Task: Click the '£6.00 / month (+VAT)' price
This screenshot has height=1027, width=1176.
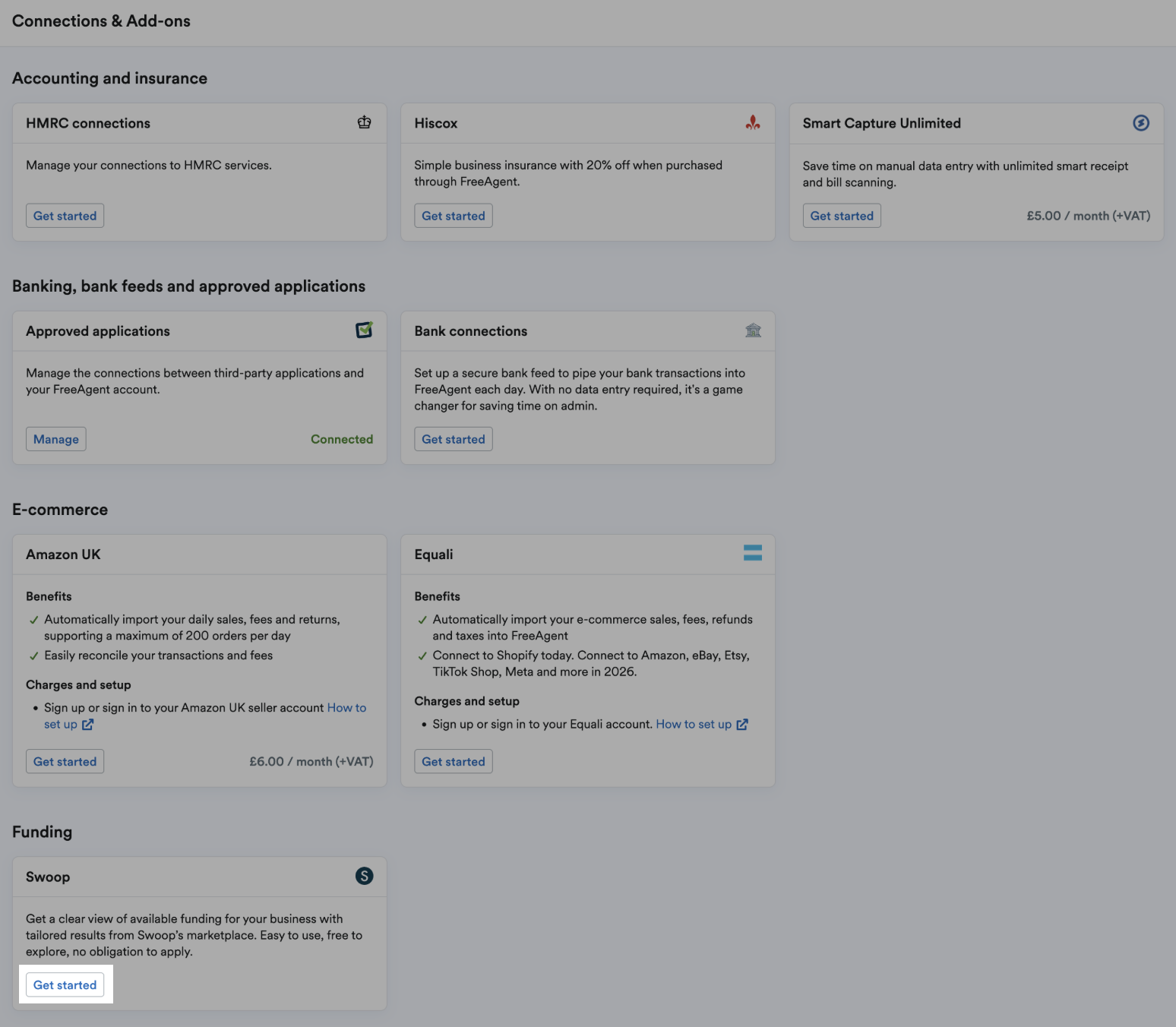Action: (x=311, y=761)
